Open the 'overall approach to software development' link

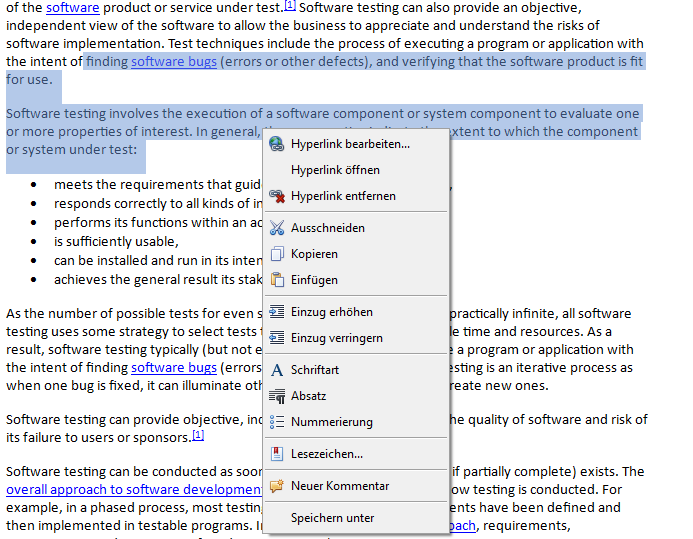[x=134, y=490]
